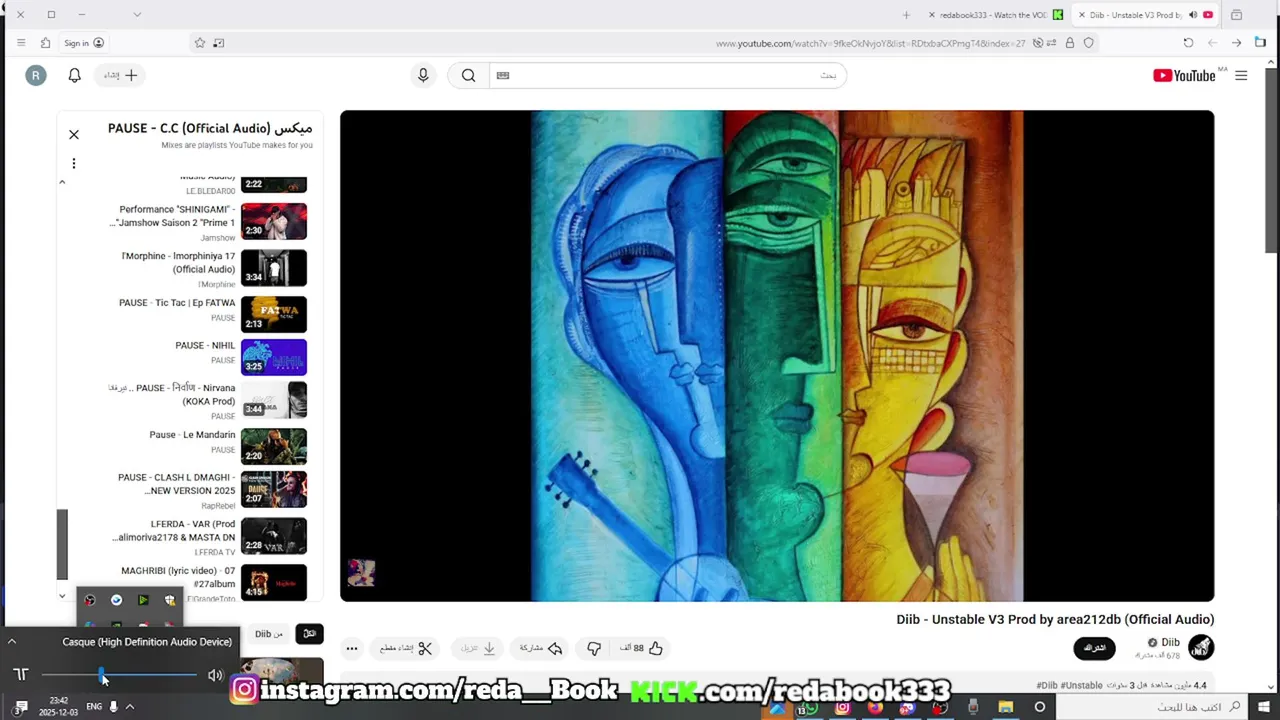Close the PAUSE - C.C mix panel

73,134
